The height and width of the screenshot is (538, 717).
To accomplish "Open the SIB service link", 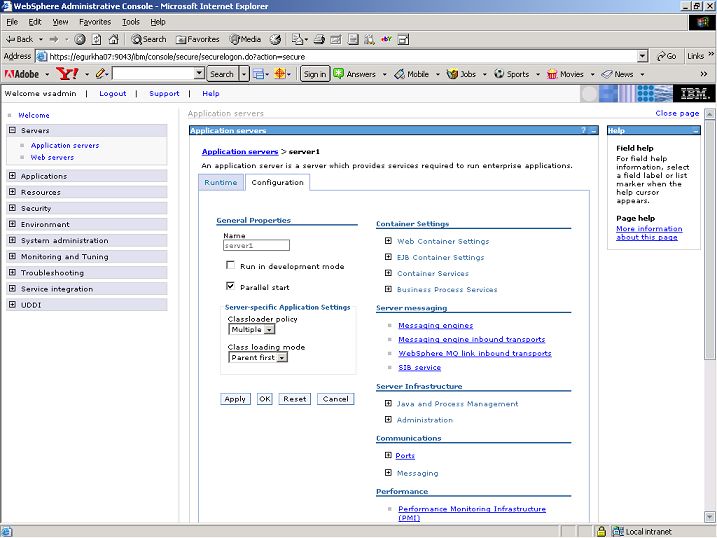I will point(419,368).
